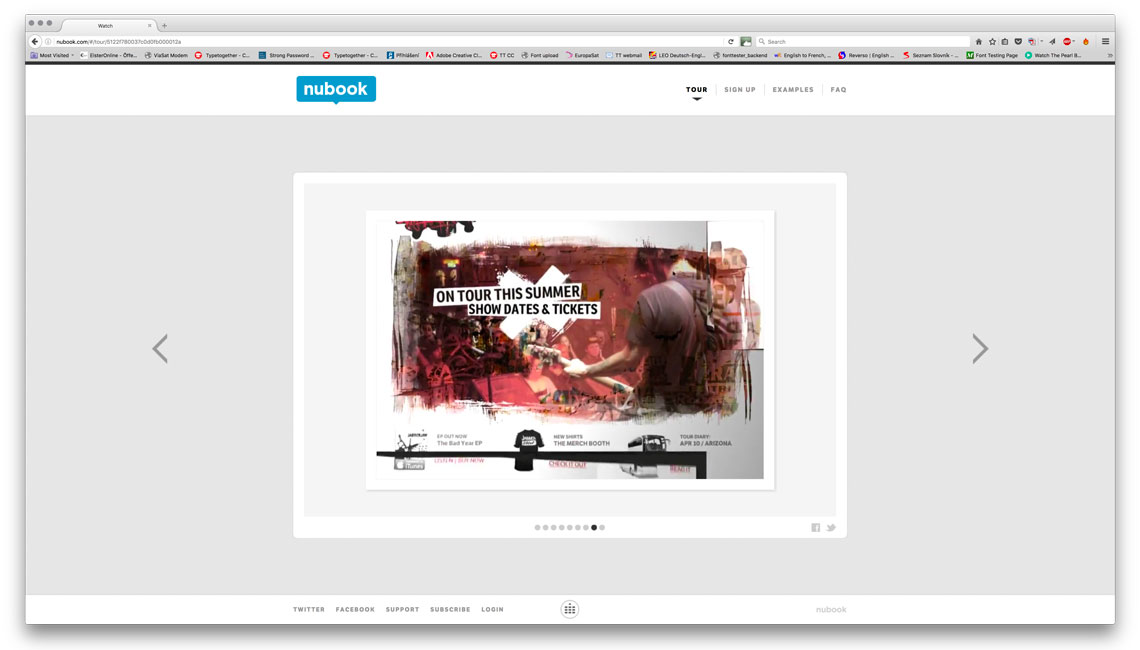This screenshot has height=650, width=1140.
Task: Open Strong Password bookmark
Action: pos(286,55)
